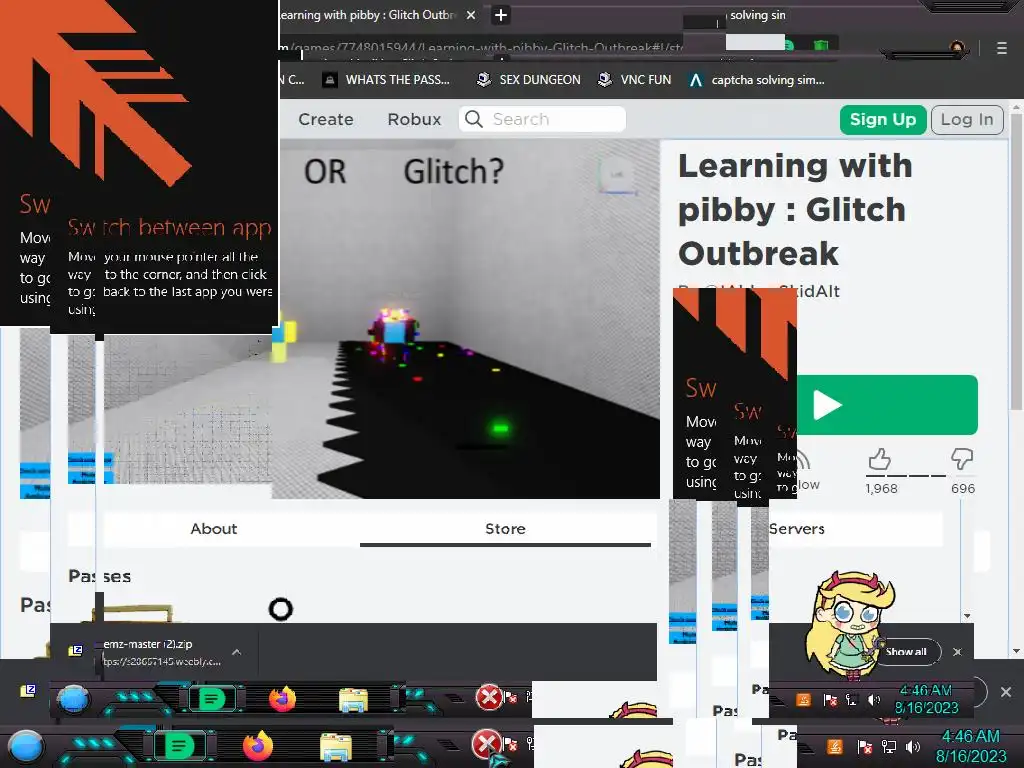The height and width of the screenshot is (768, 1024).
Task: Click the Log In button
Action: pos(967,120)
